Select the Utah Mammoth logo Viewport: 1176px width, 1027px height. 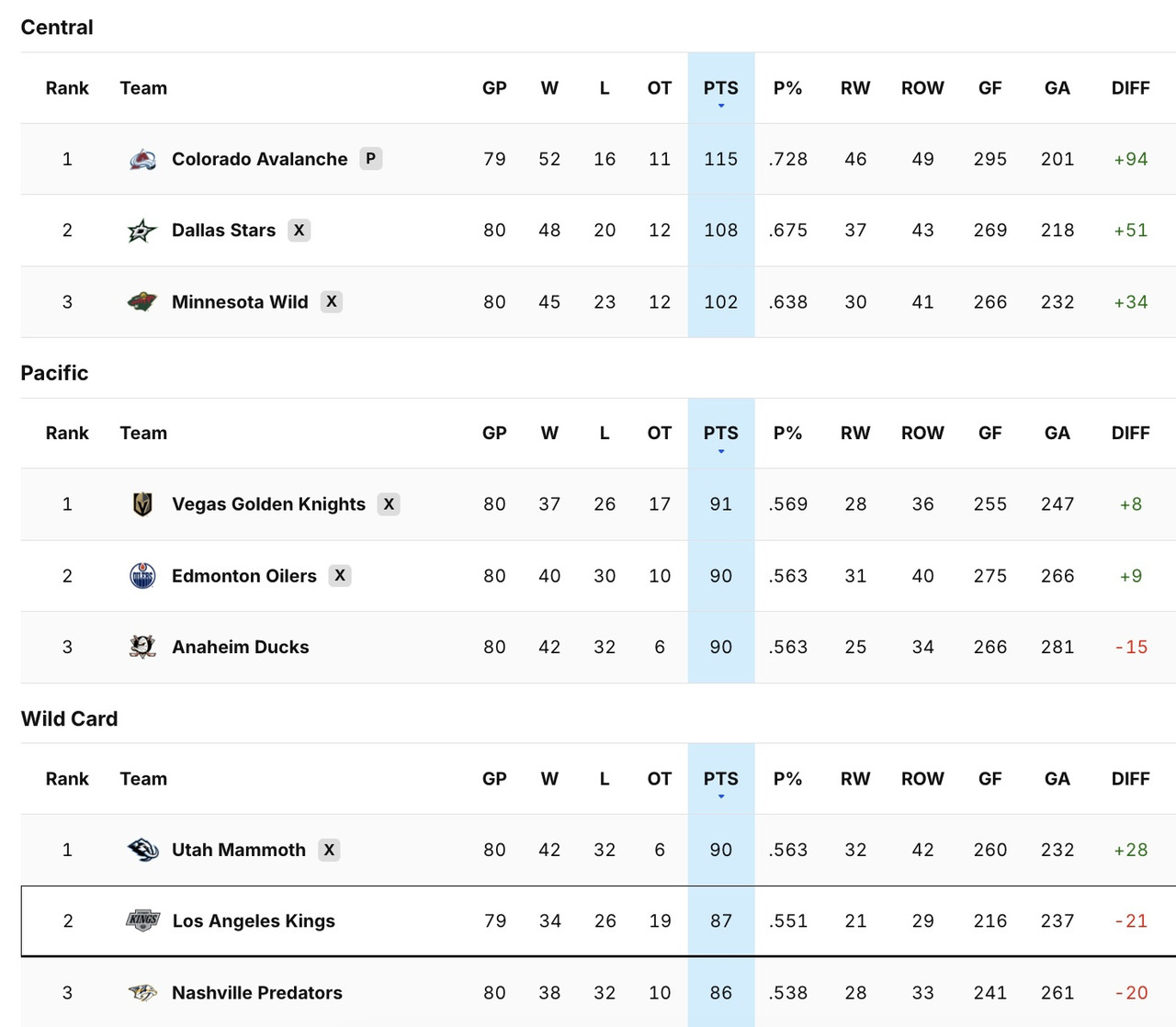click(142, 849)
